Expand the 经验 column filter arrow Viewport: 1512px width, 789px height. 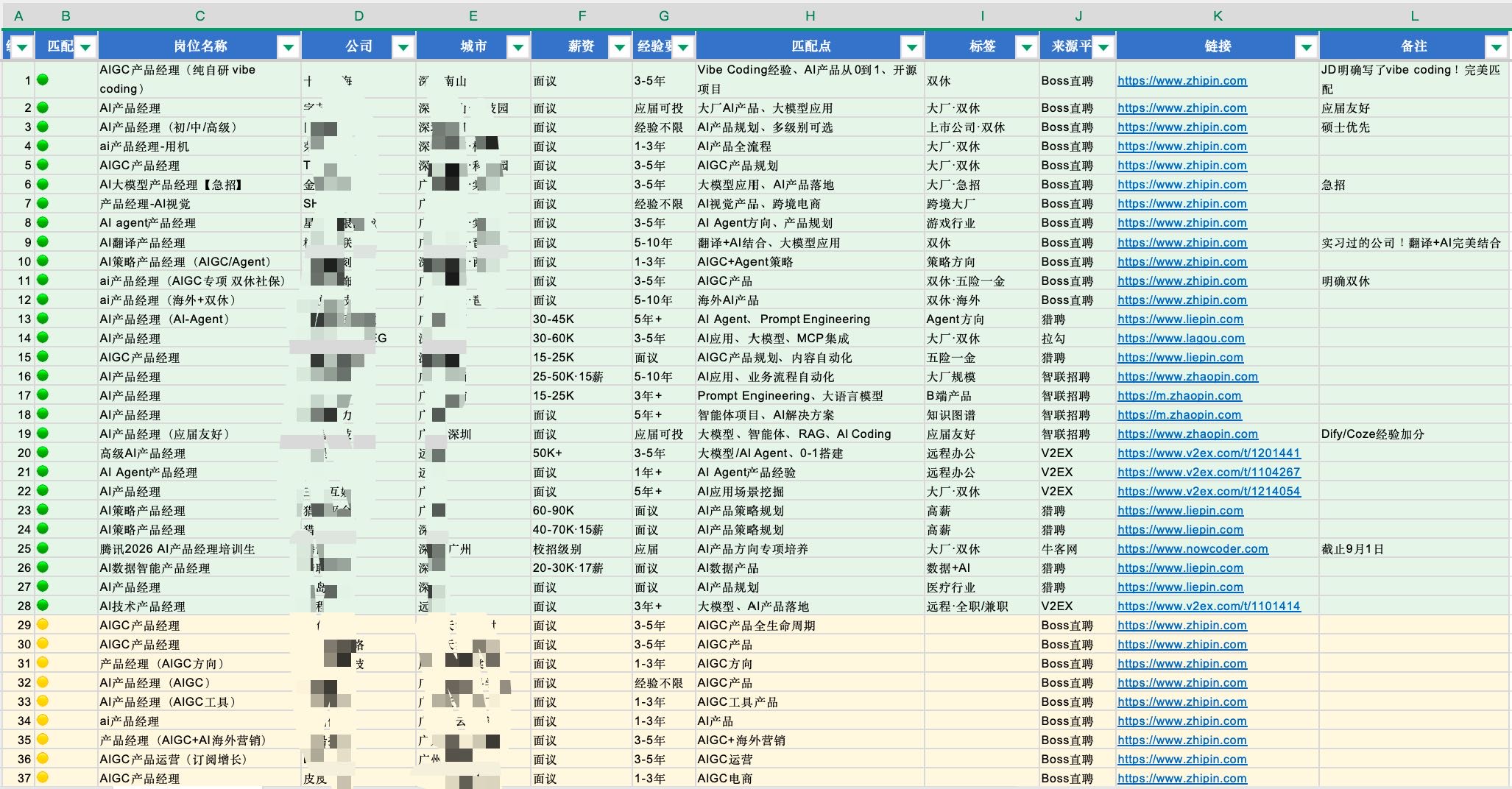[x=683, y=48]
